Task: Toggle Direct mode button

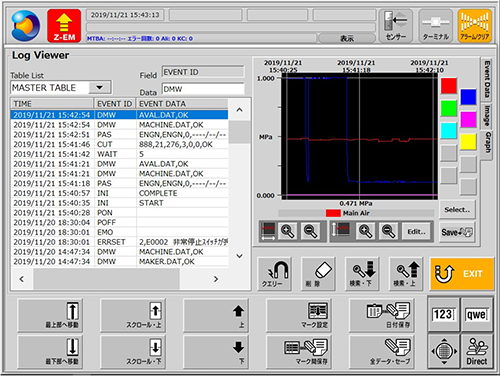Action: 477,351
